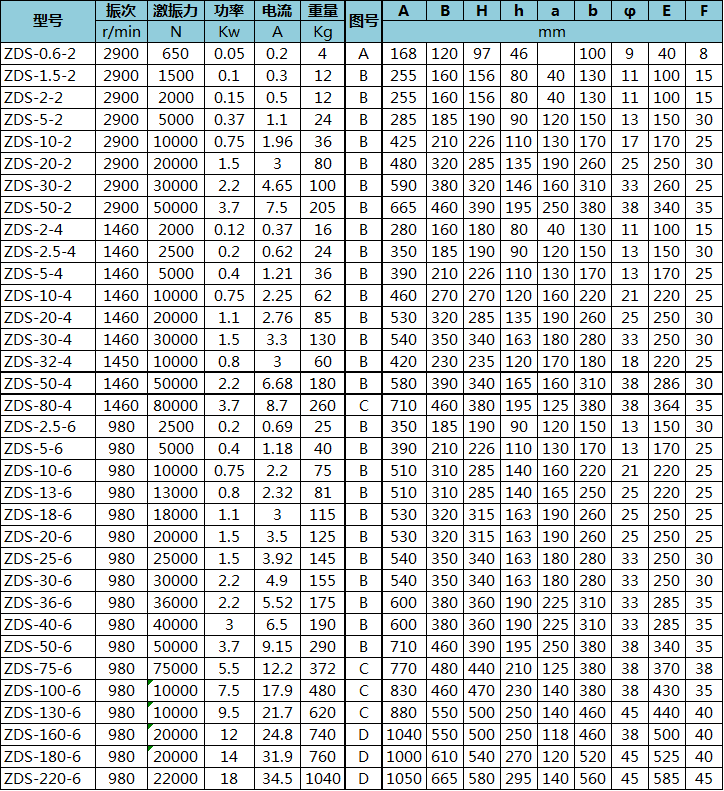The height and width of the screenshot is (791, 724).
Task: Click model cell ZDS-180-6
Action: click(x=48, y=757)
